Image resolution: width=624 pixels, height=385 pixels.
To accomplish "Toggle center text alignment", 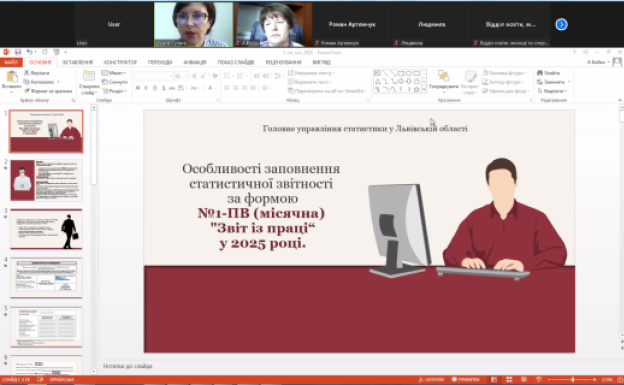I will (x=236, y=88).
